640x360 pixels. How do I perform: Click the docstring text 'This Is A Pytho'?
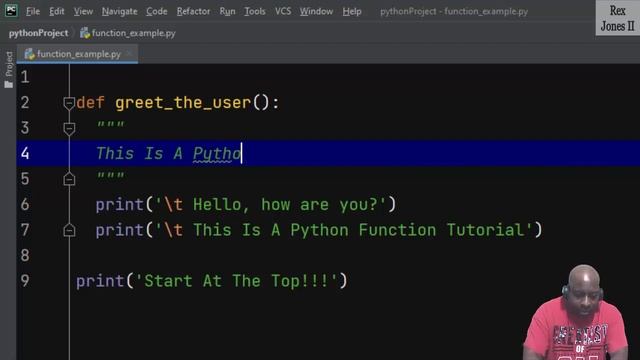[x=169, y=153]
